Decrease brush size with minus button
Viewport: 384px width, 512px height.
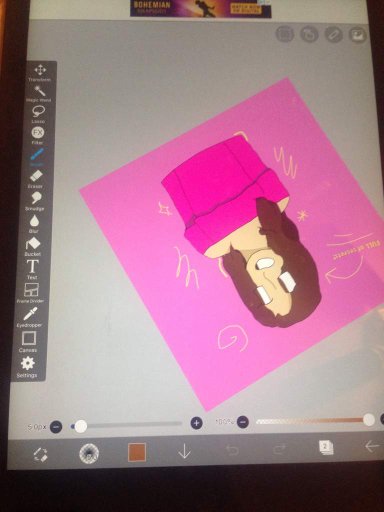56,427
